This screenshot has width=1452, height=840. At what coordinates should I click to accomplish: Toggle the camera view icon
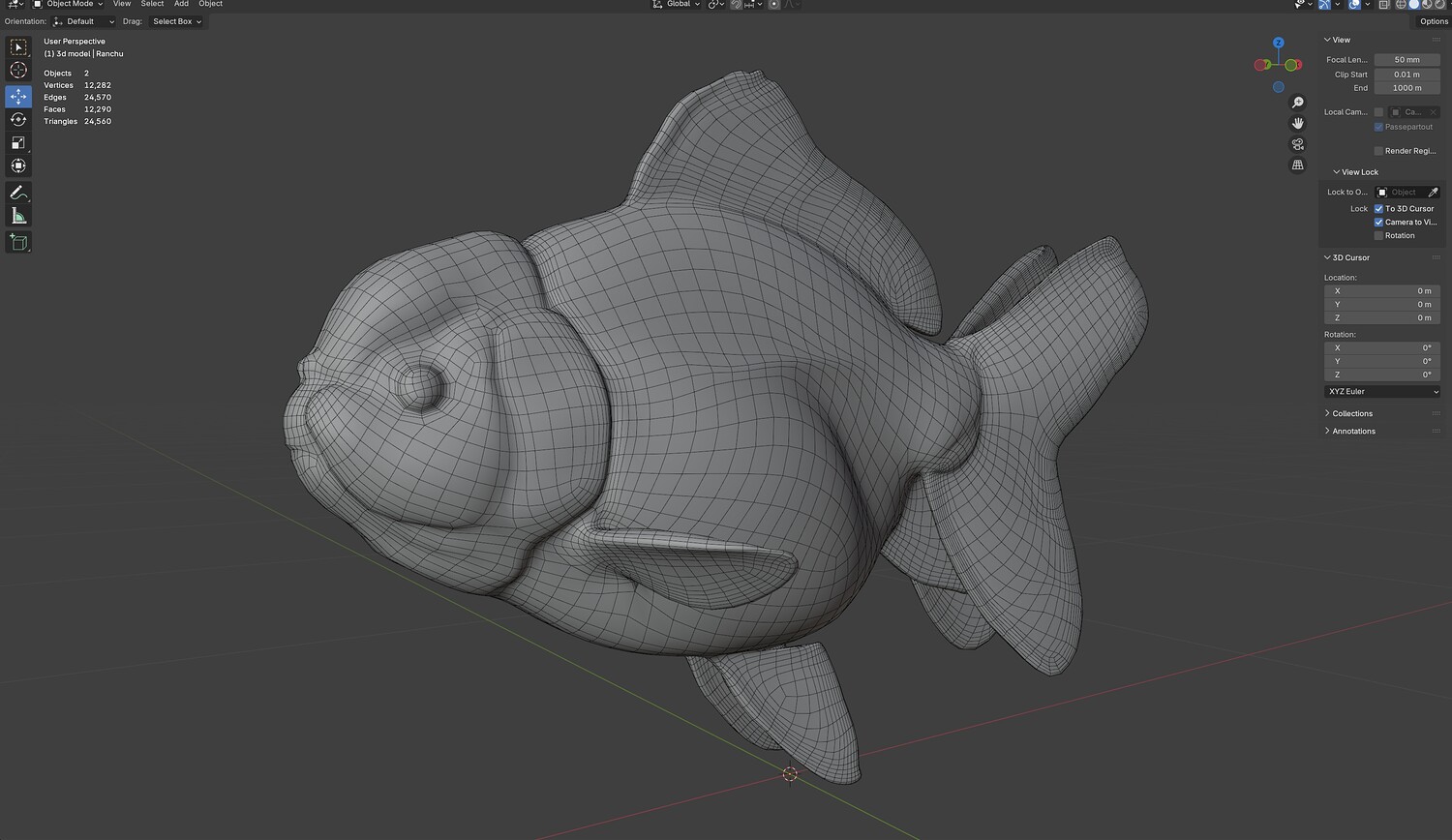(1298, 144)
